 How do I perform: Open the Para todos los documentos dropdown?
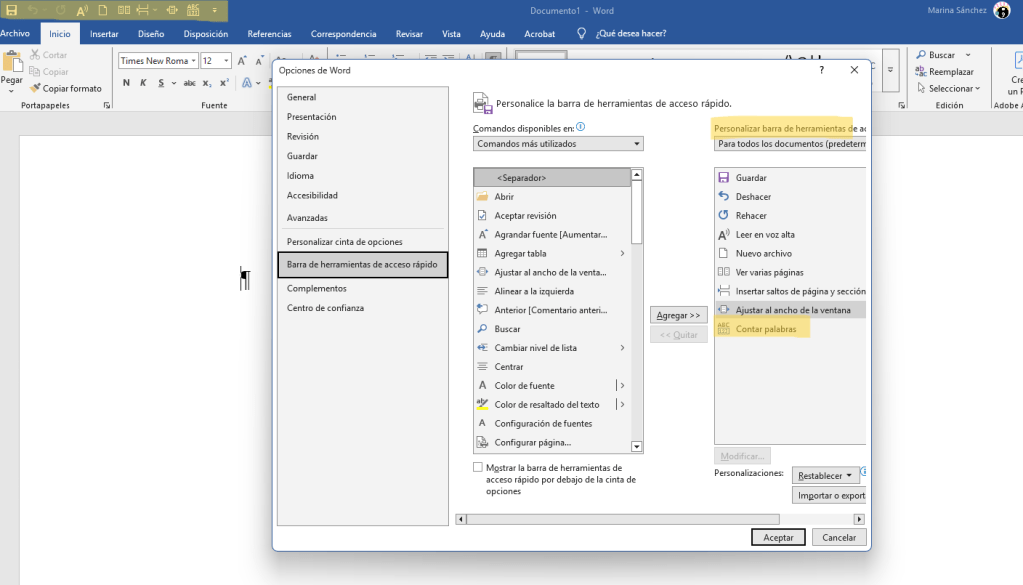(x=790, y=144)
